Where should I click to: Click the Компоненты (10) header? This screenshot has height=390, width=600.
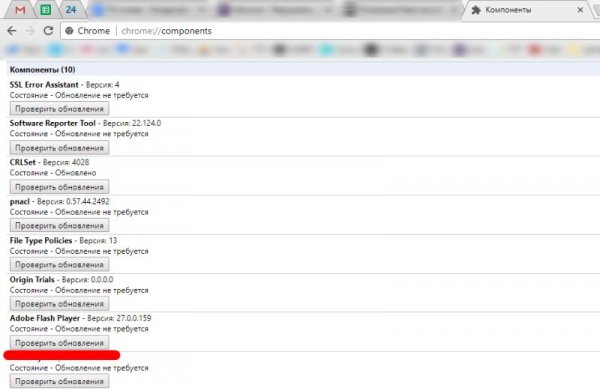click(42, 70)
